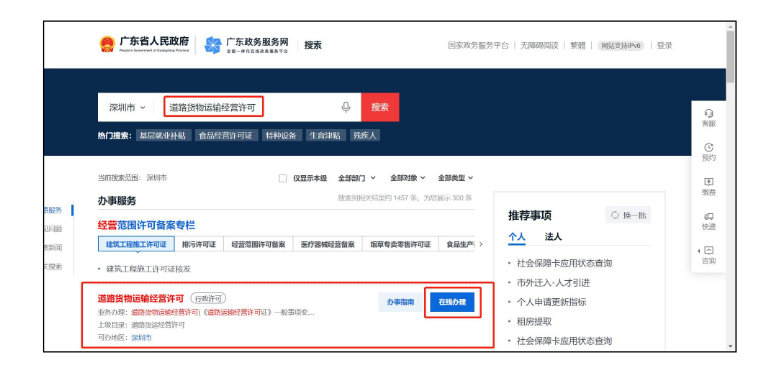Image resolution: width=764 pixels, height=381 pixels.
Task: Open 租房提取 recommended item
Action: [x=534, y=322]
